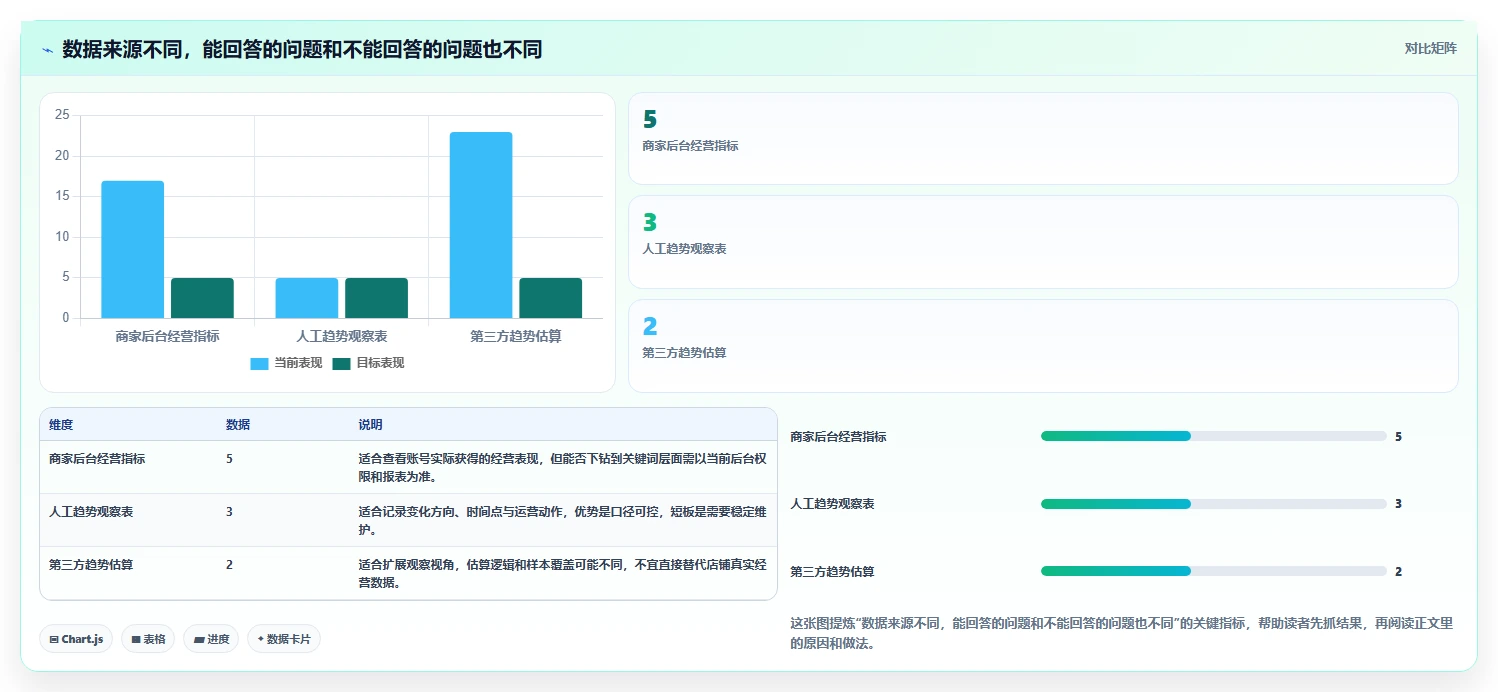This screenshot has height=692, width=1498.
Task: Click the y-axis value 15
Action: [62, 196]
